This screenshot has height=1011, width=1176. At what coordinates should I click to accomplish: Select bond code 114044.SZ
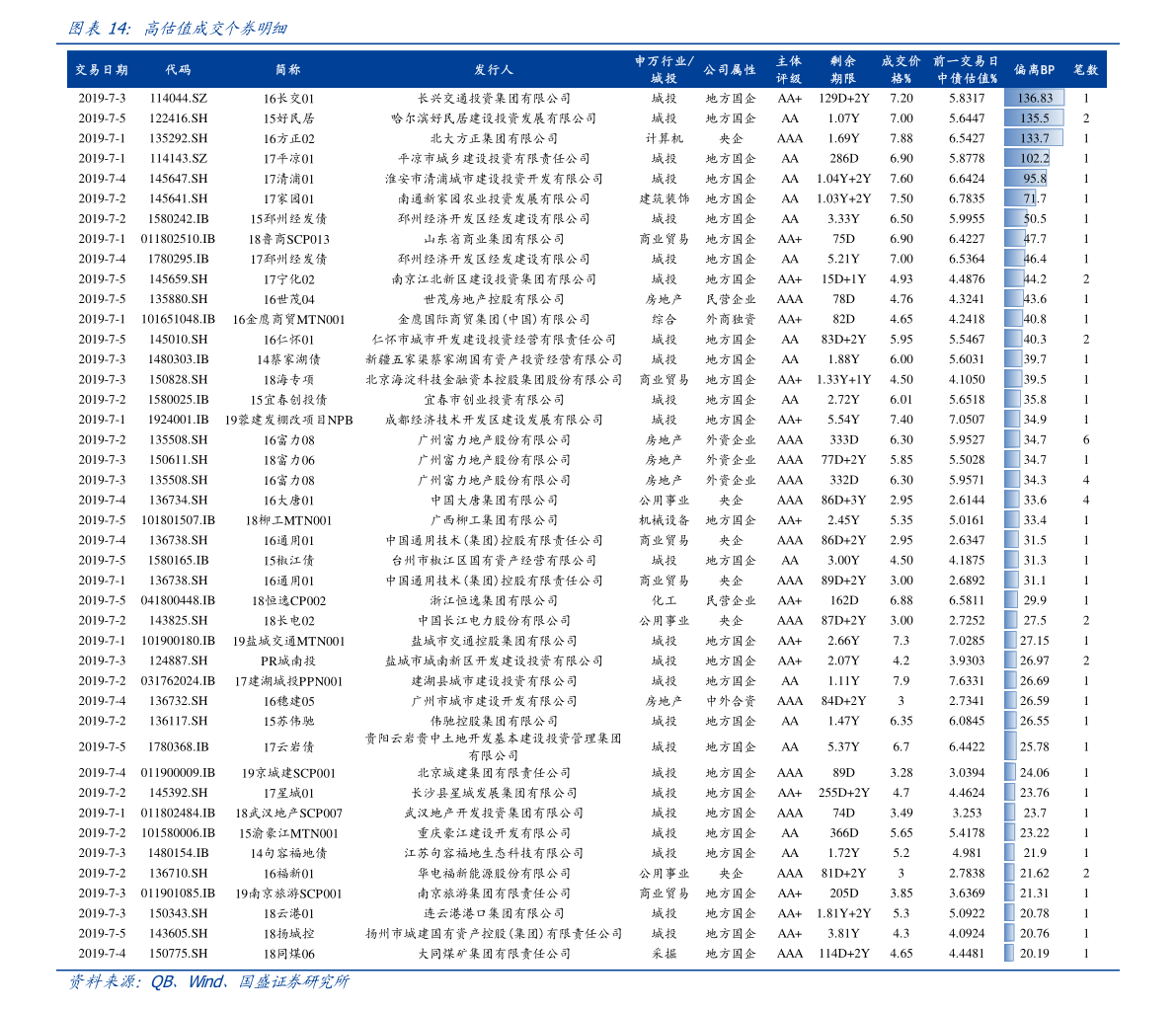[178, 99]
